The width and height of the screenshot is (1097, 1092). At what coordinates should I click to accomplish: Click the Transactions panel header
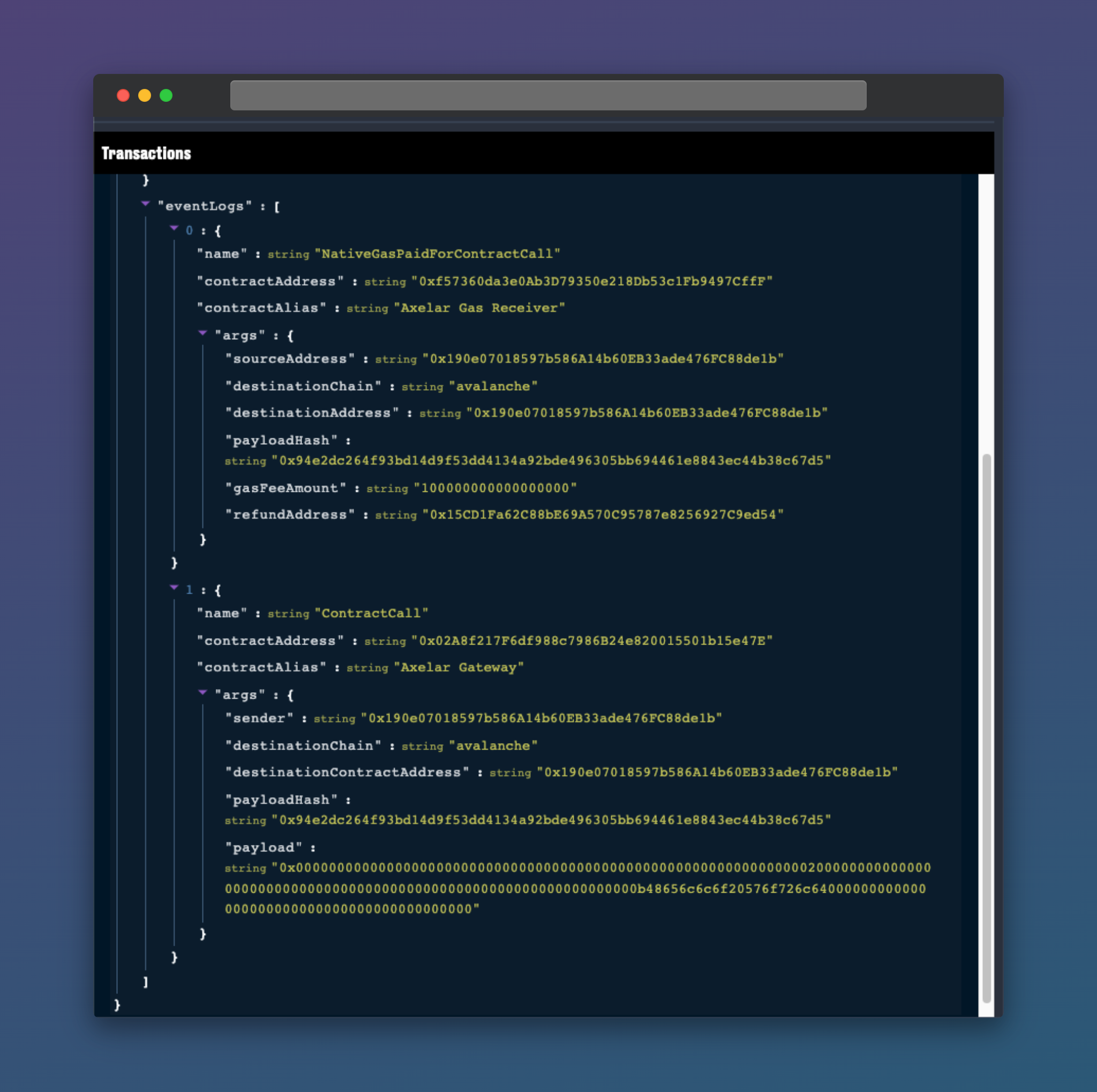pos(146,153)
